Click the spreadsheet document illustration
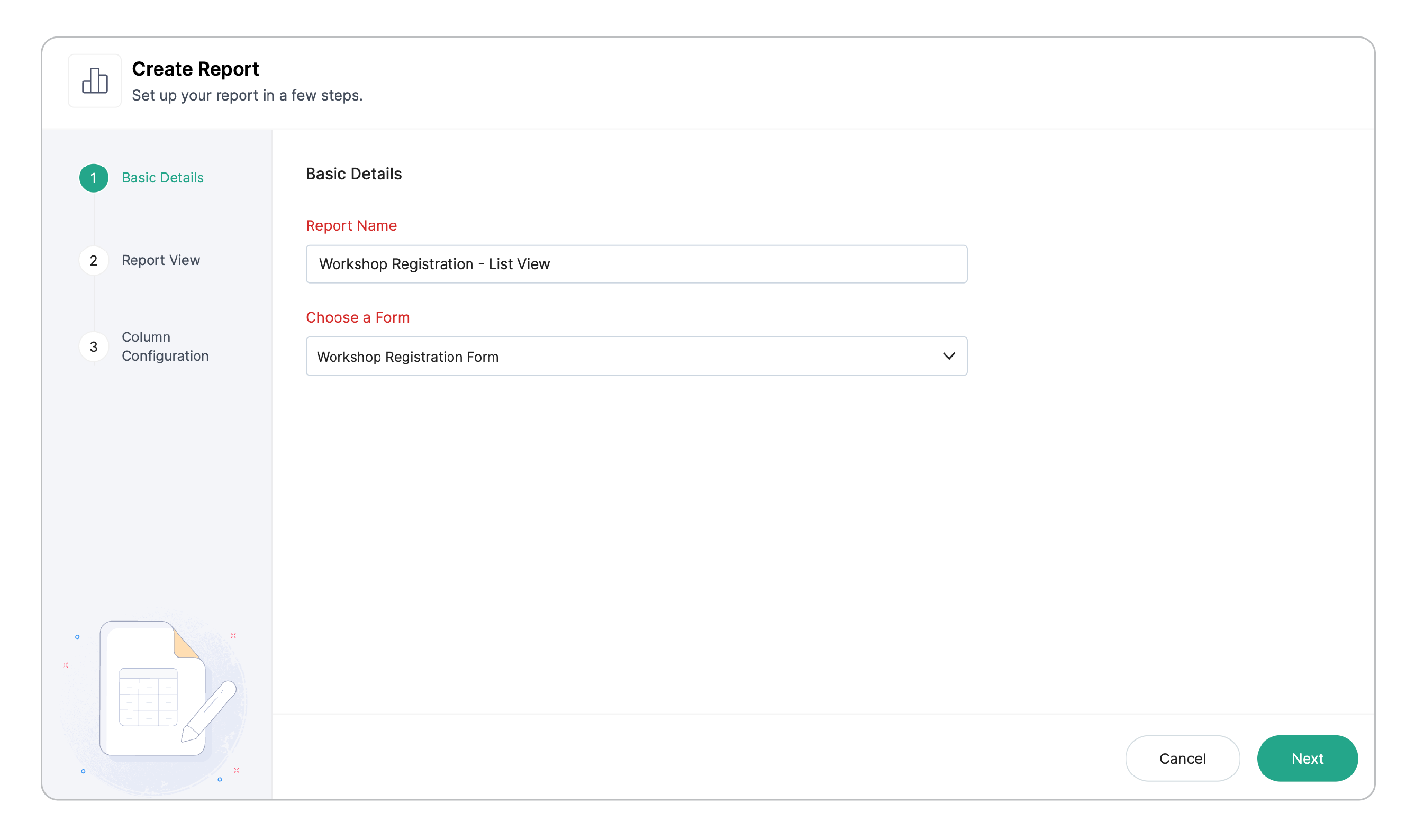The image size is (1415, 840). 153,688
